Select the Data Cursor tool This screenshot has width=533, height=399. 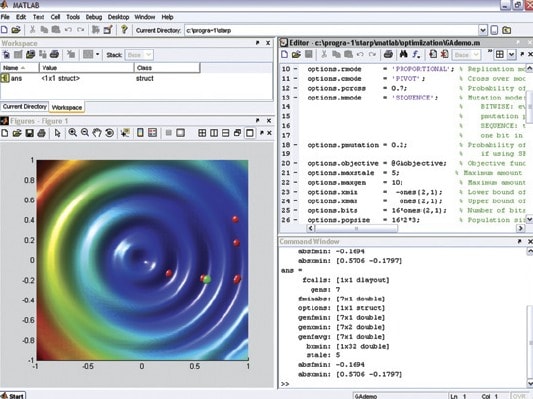(125, 133)
